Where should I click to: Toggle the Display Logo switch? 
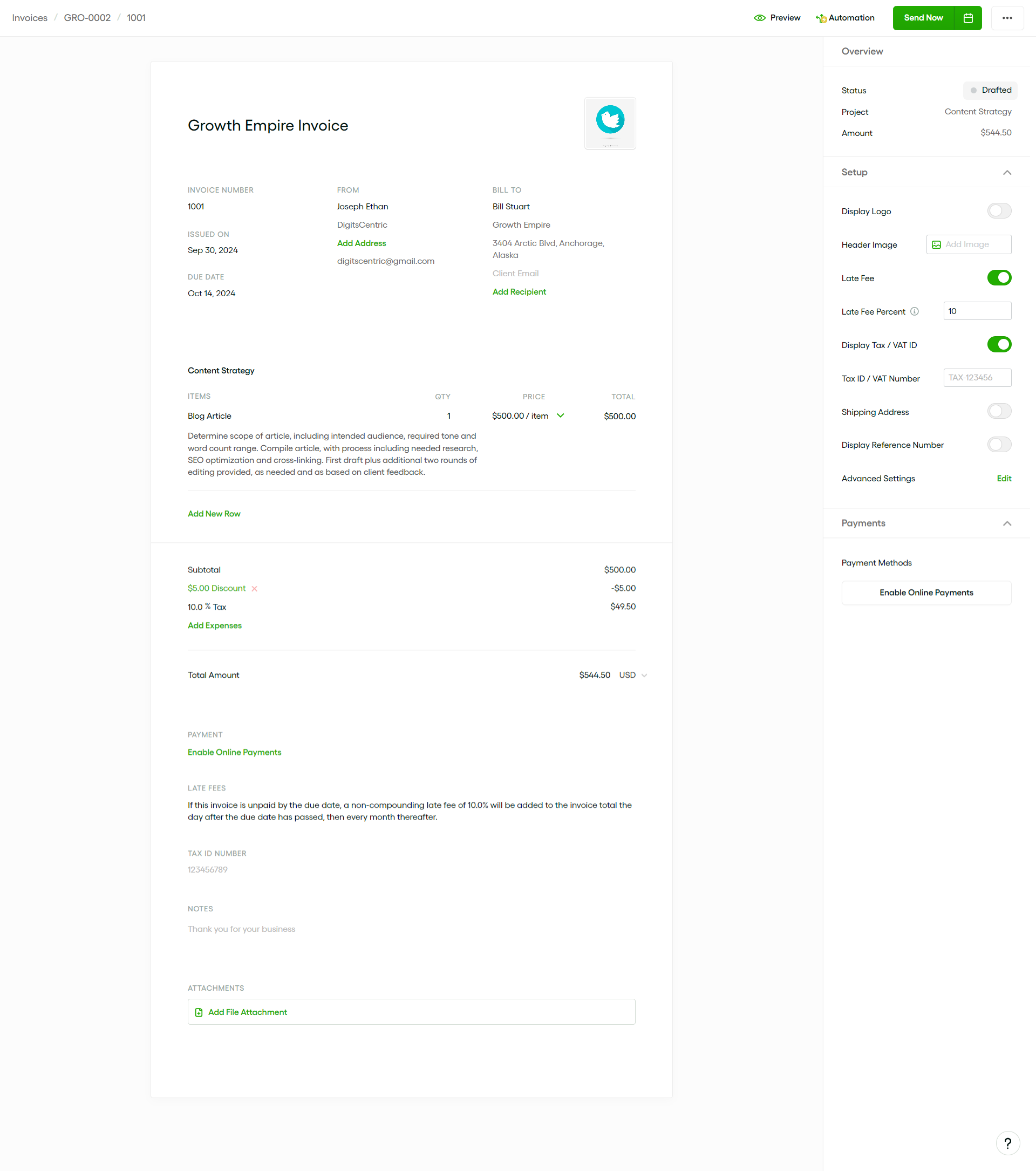click(x=999, y=211)
